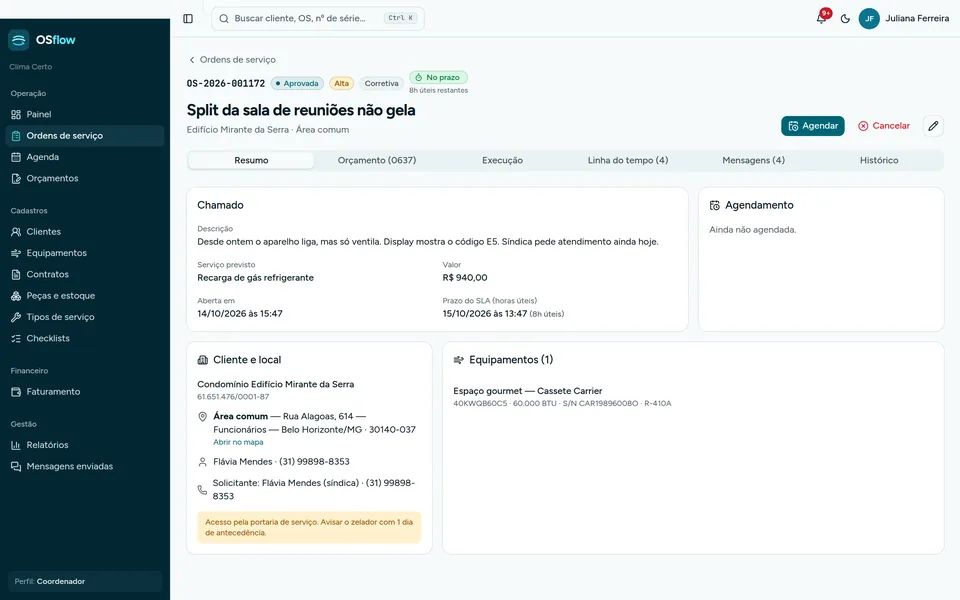
Task: Edit the order with pencil icon
Action: (933, 126)
